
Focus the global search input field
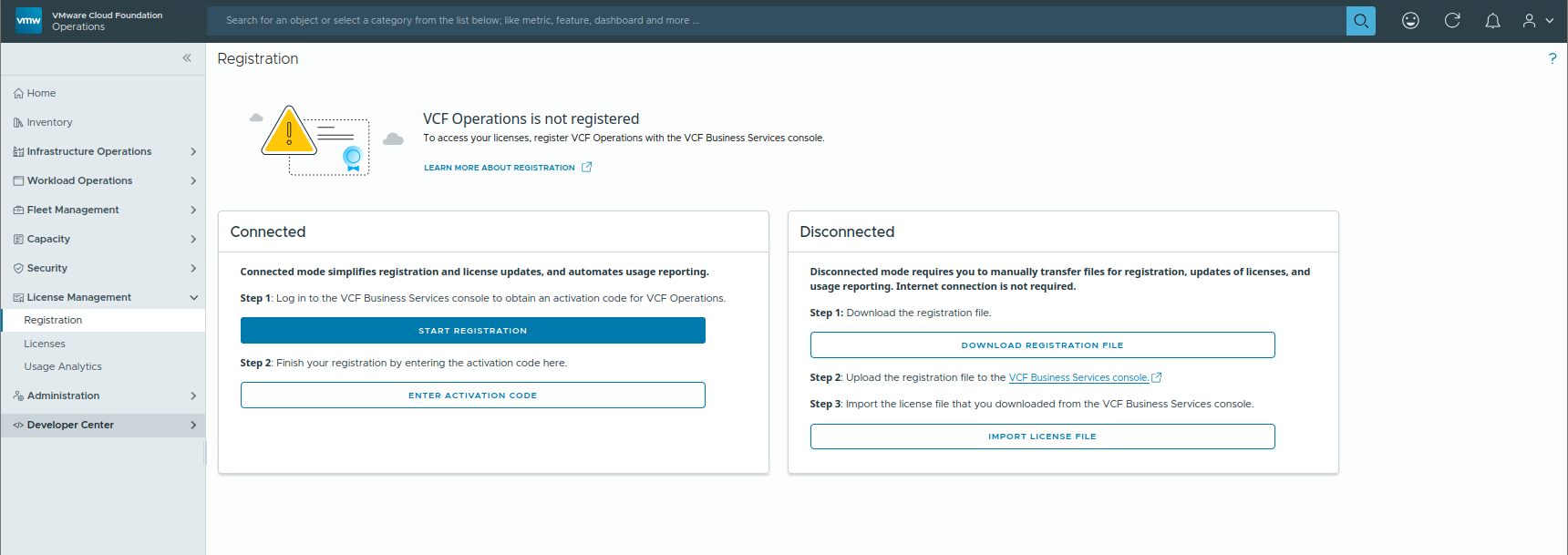point(776,20)
